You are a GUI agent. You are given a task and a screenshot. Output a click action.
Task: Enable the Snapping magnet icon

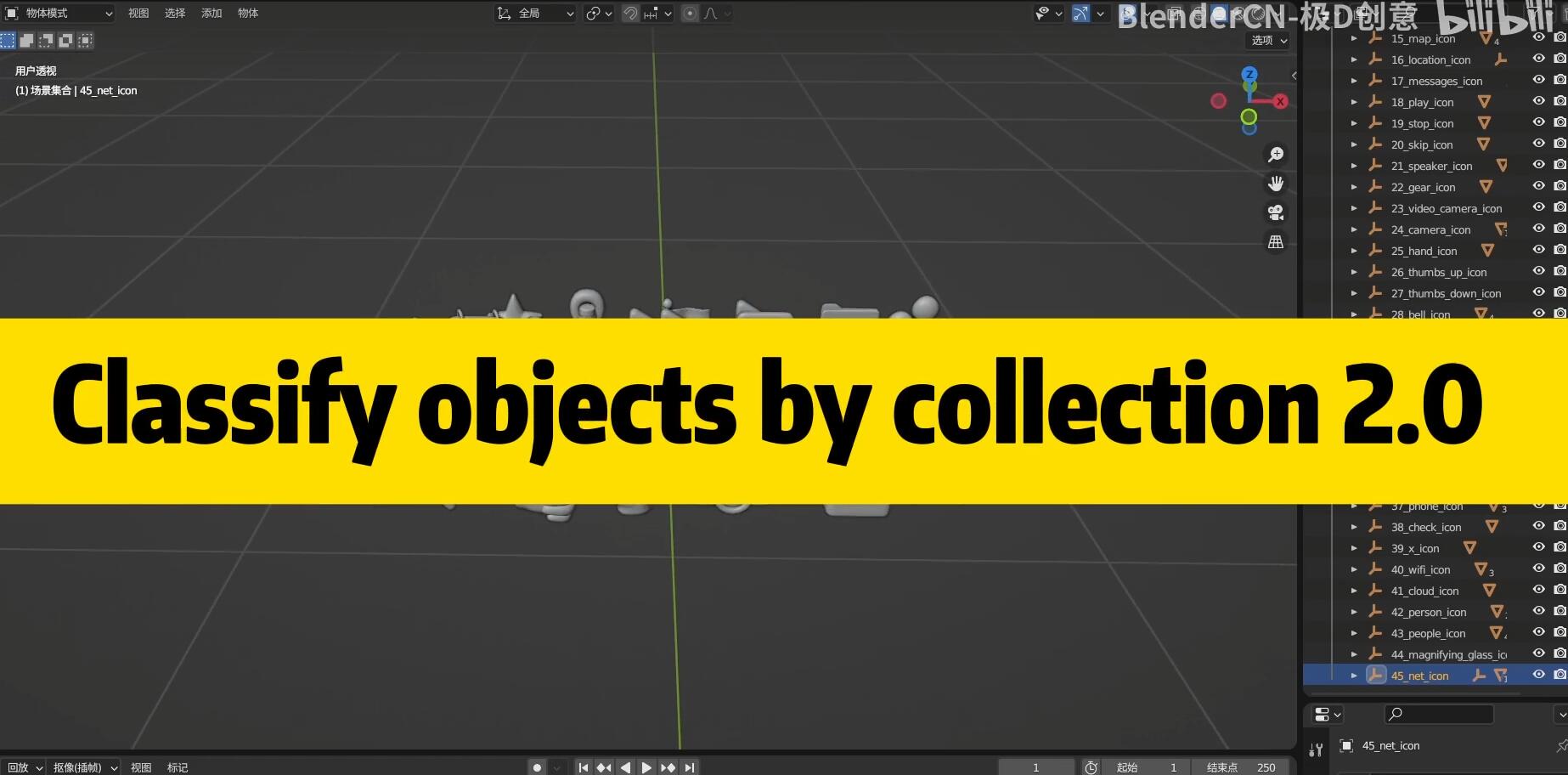(629, 13)
